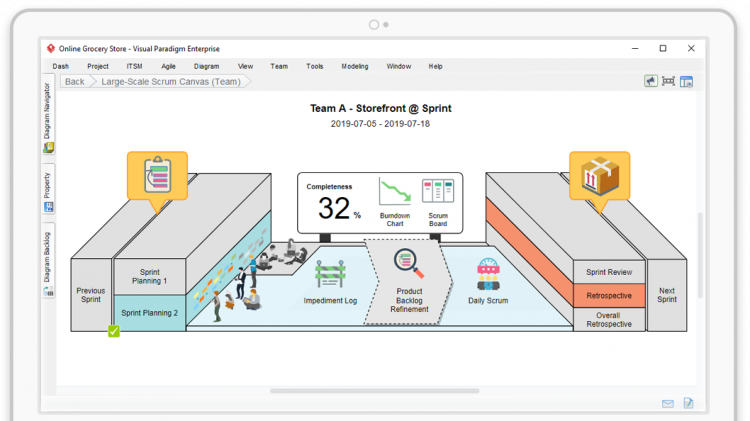Click the product increment box icon

click(599, 174)
